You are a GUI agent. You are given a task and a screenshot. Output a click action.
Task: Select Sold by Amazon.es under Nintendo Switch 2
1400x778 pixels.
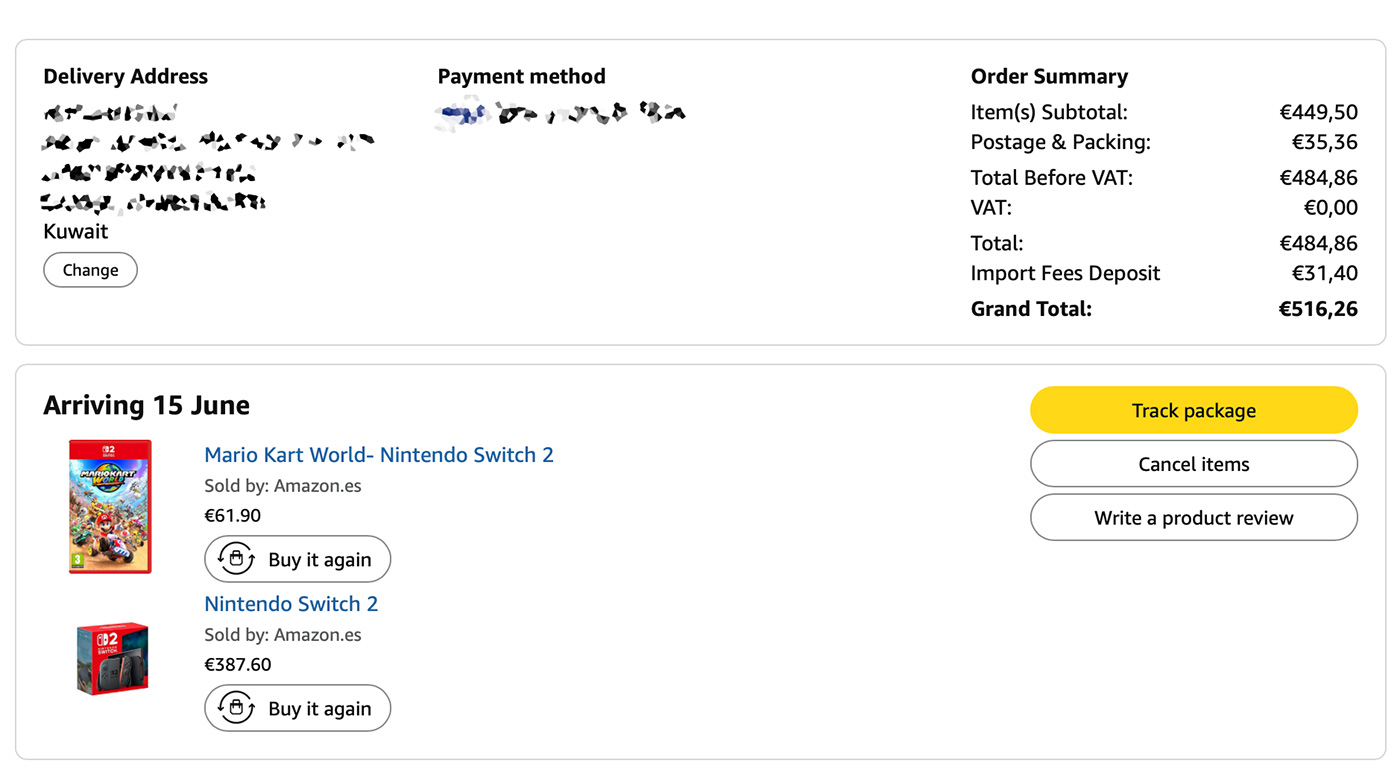283,635
